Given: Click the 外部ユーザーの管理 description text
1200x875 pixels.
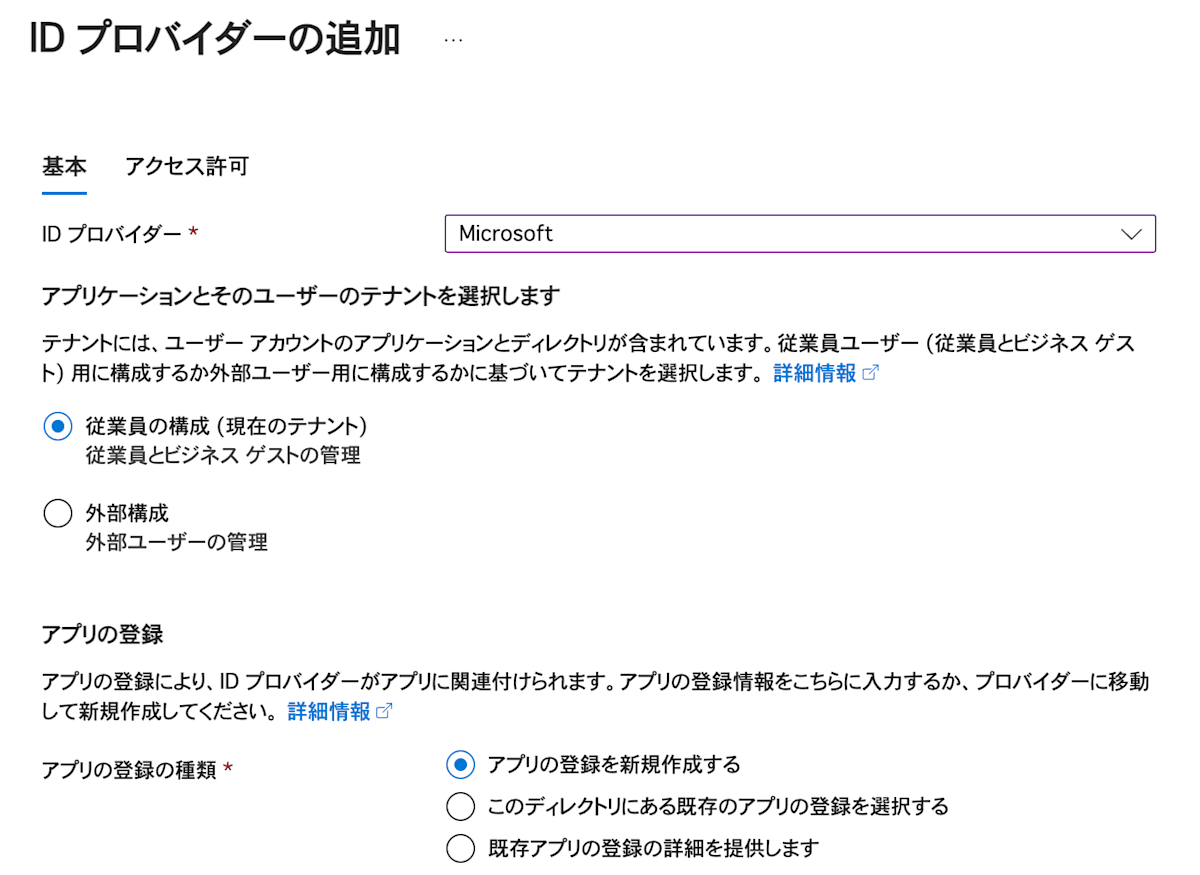Looking at the screenshot, I should [x=177, y=544].
